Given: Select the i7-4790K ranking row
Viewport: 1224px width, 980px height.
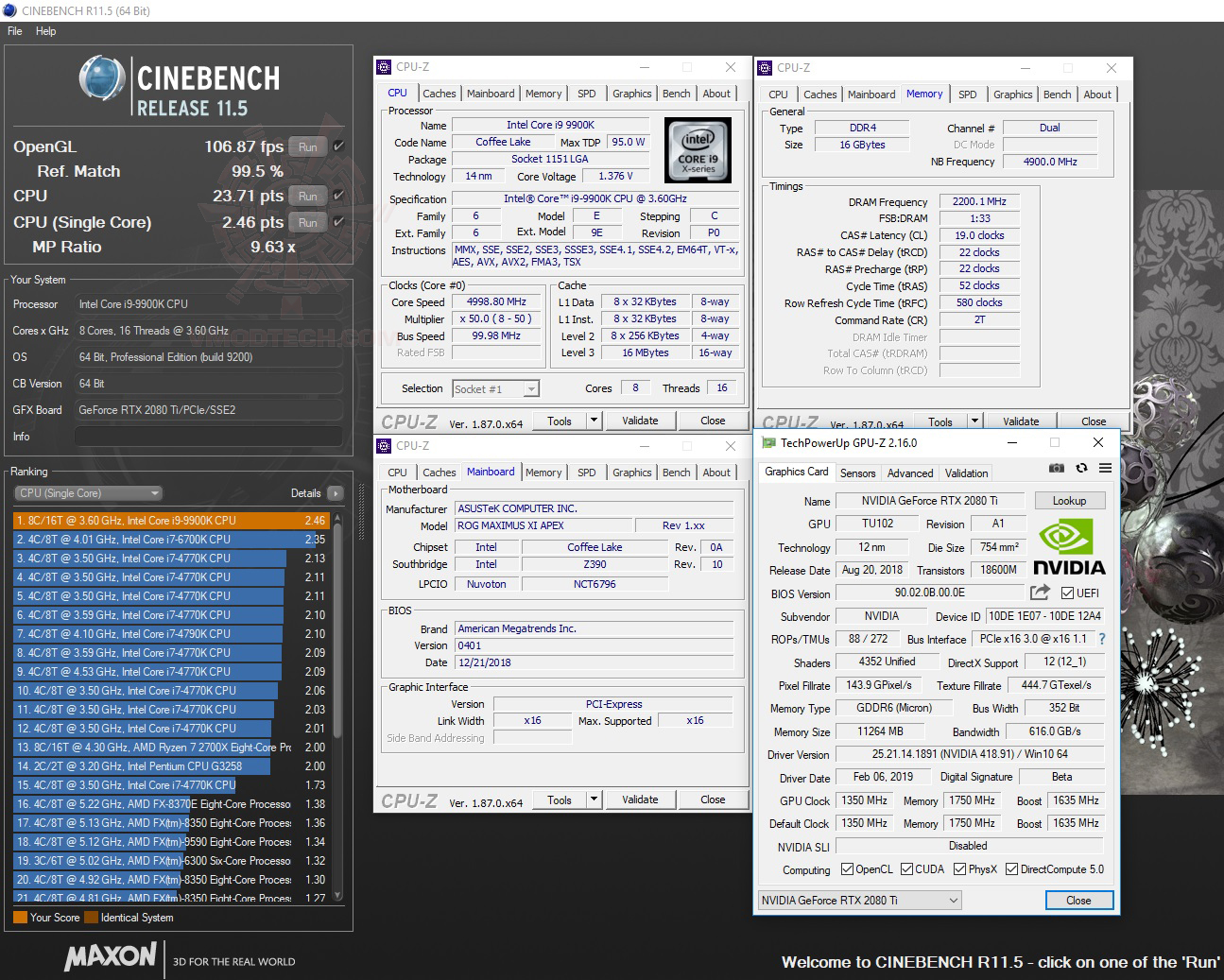Looking at the screenshot, I should 171,634.
